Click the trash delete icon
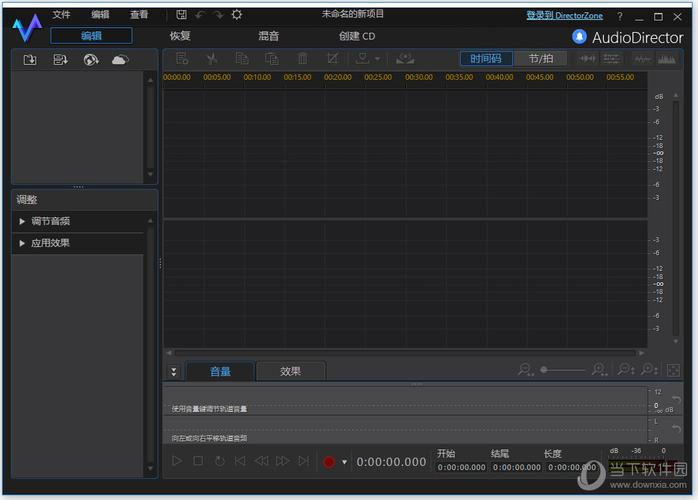 tap(302, 58)
